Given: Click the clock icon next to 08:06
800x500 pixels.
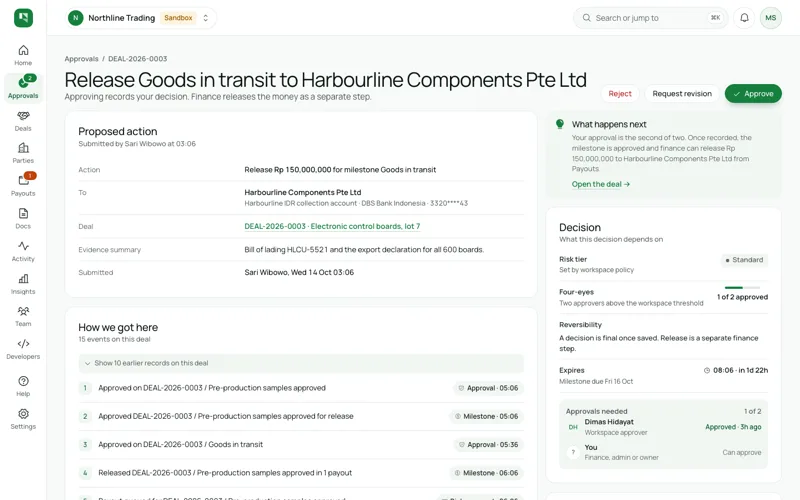Looking at the screenshot, I should (707, 370).
